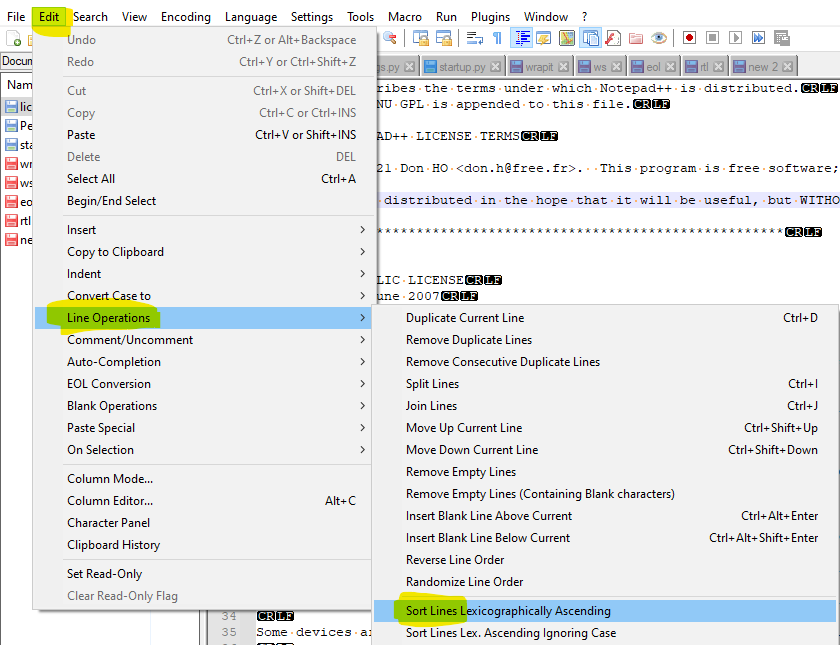Expand the Comment/Uncomment submenu
Image resolution: width=840 pixels, height=645 pixels.
(x=203, y=340)
